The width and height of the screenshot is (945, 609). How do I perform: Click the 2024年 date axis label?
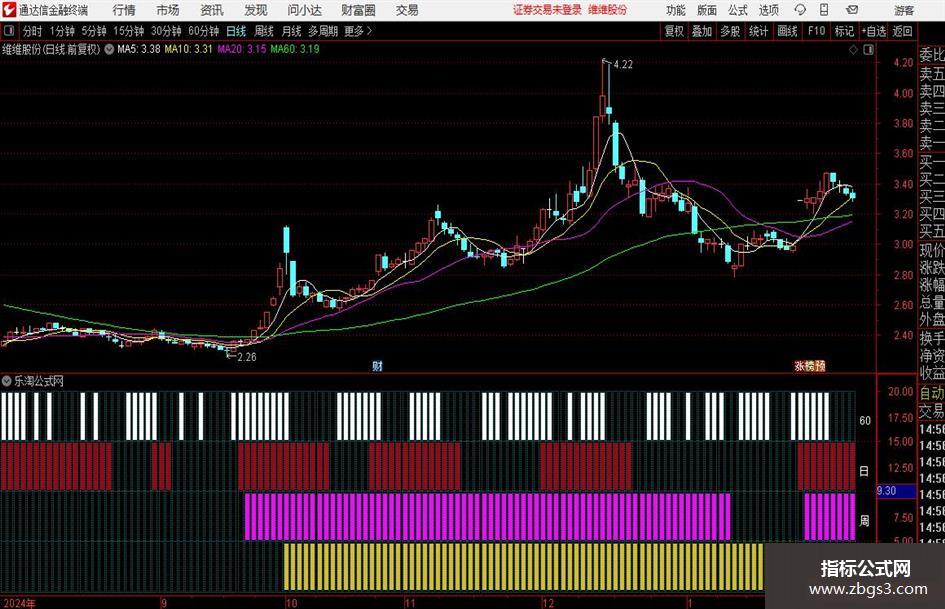[19, 603]
